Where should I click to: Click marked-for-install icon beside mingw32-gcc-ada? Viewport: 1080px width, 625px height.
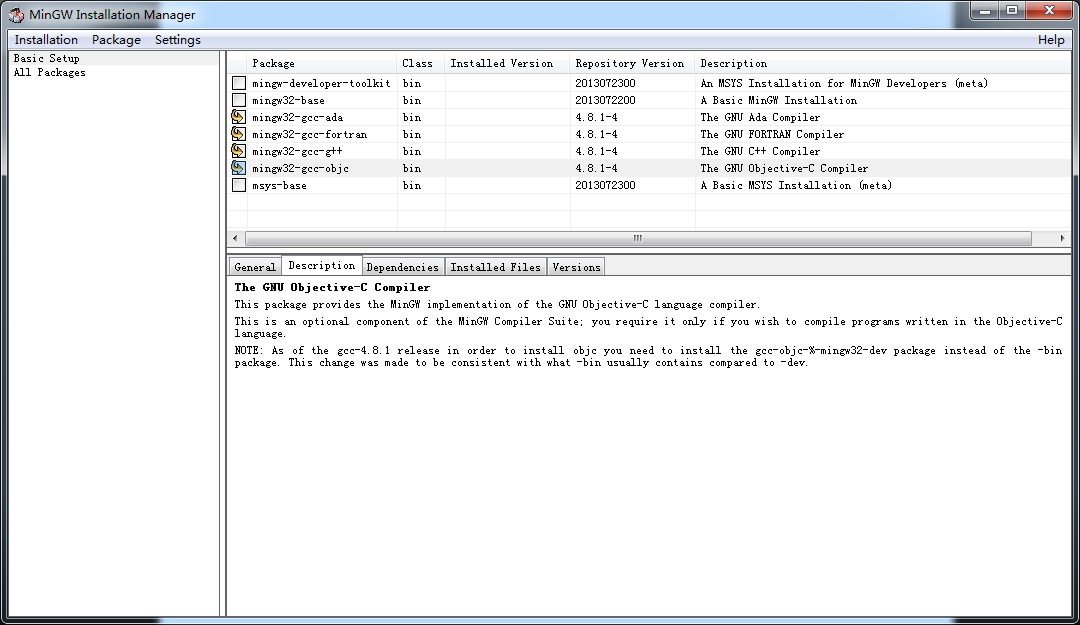[238, 117]
